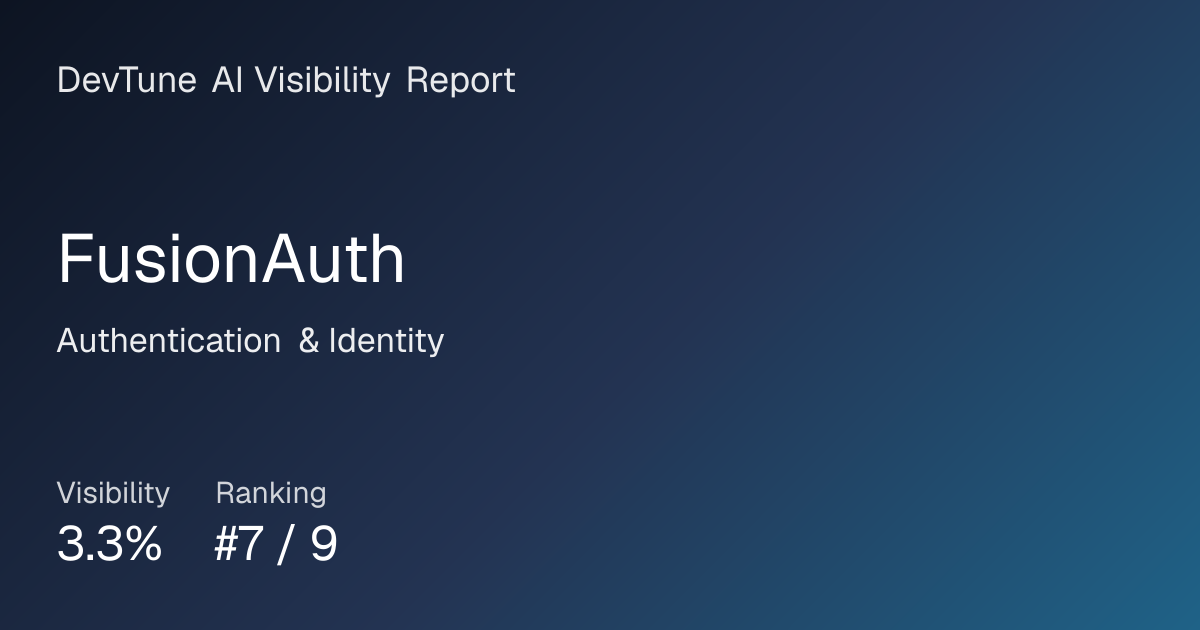
Task: Click the 'DevTune AI Visibility Report' header text
Action: tap(286, 81)
